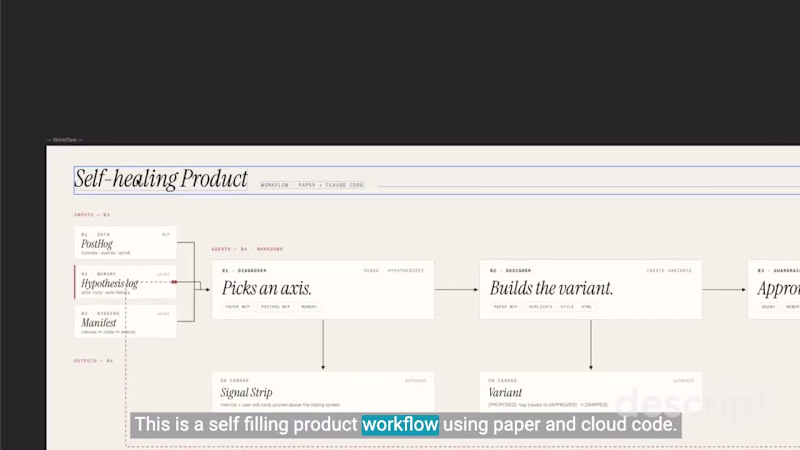Click the 'INPUTS — 03' section label
This screenshot has height=450, width=800.
pos(92,215)
